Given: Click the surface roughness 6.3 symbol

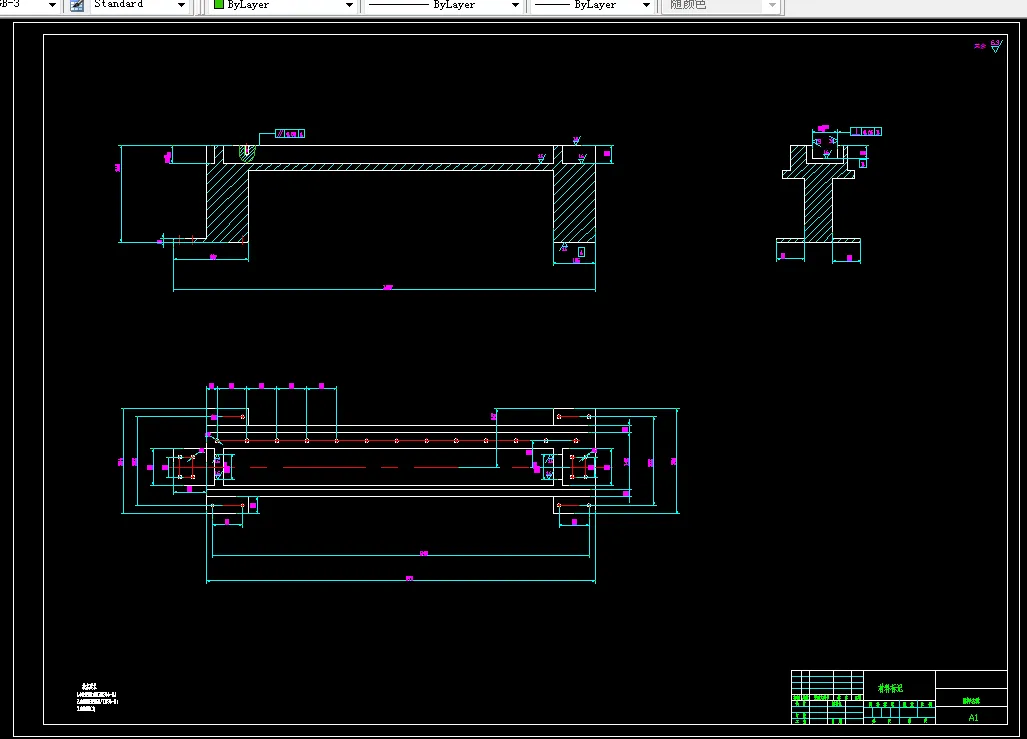Looking at the screenshot, I should (996, 46).
